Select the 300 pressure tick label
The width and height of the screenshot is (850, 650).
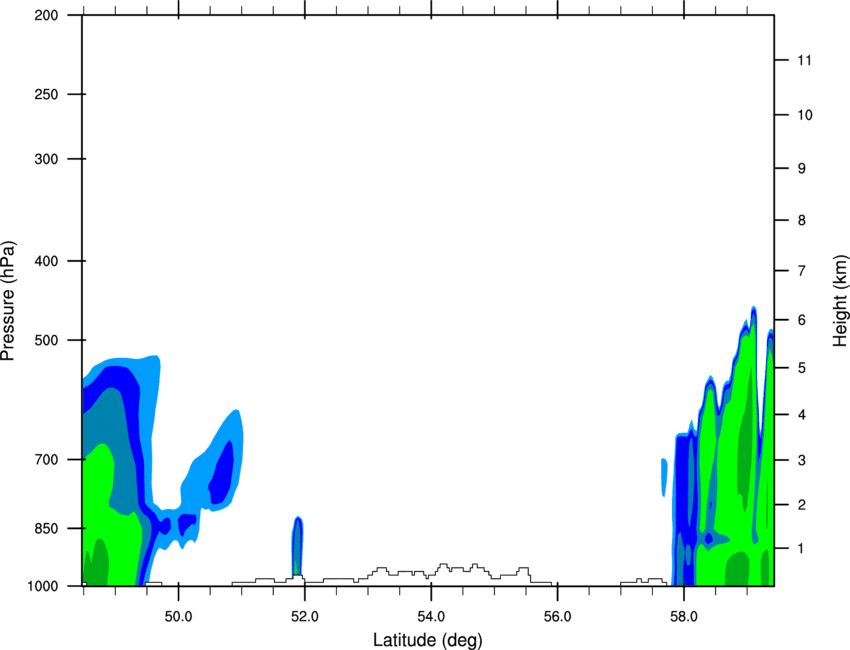pos(47,159)
